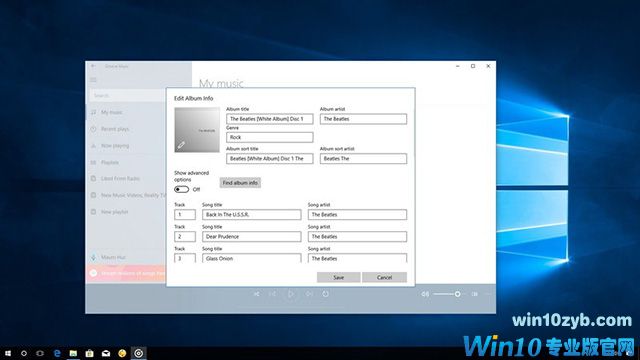Viewport: 640px width, 360px height.
Task: Open Microsoft Edge from the taskbar
Action: pyautogui.click(x=57, y=353)
